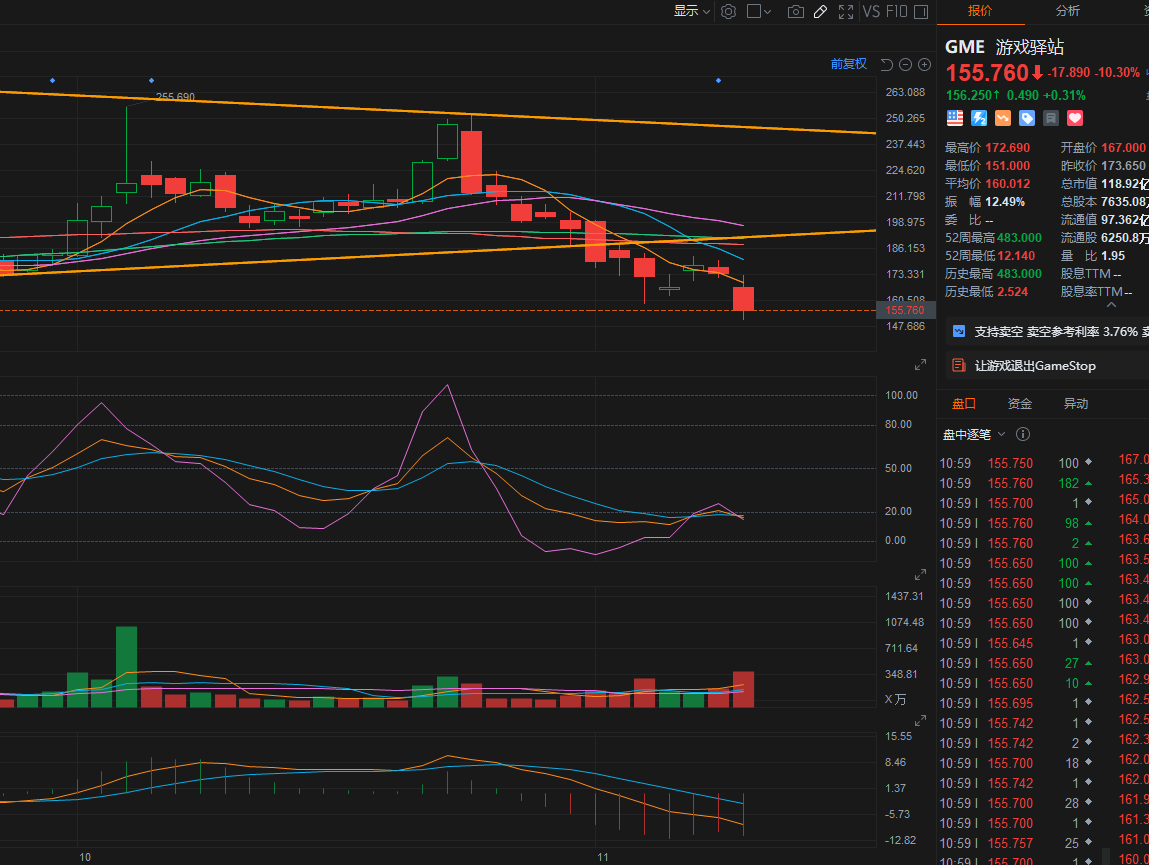Toggle the right sidebar panel icon

pyautogui.click(x=921, y=12)
